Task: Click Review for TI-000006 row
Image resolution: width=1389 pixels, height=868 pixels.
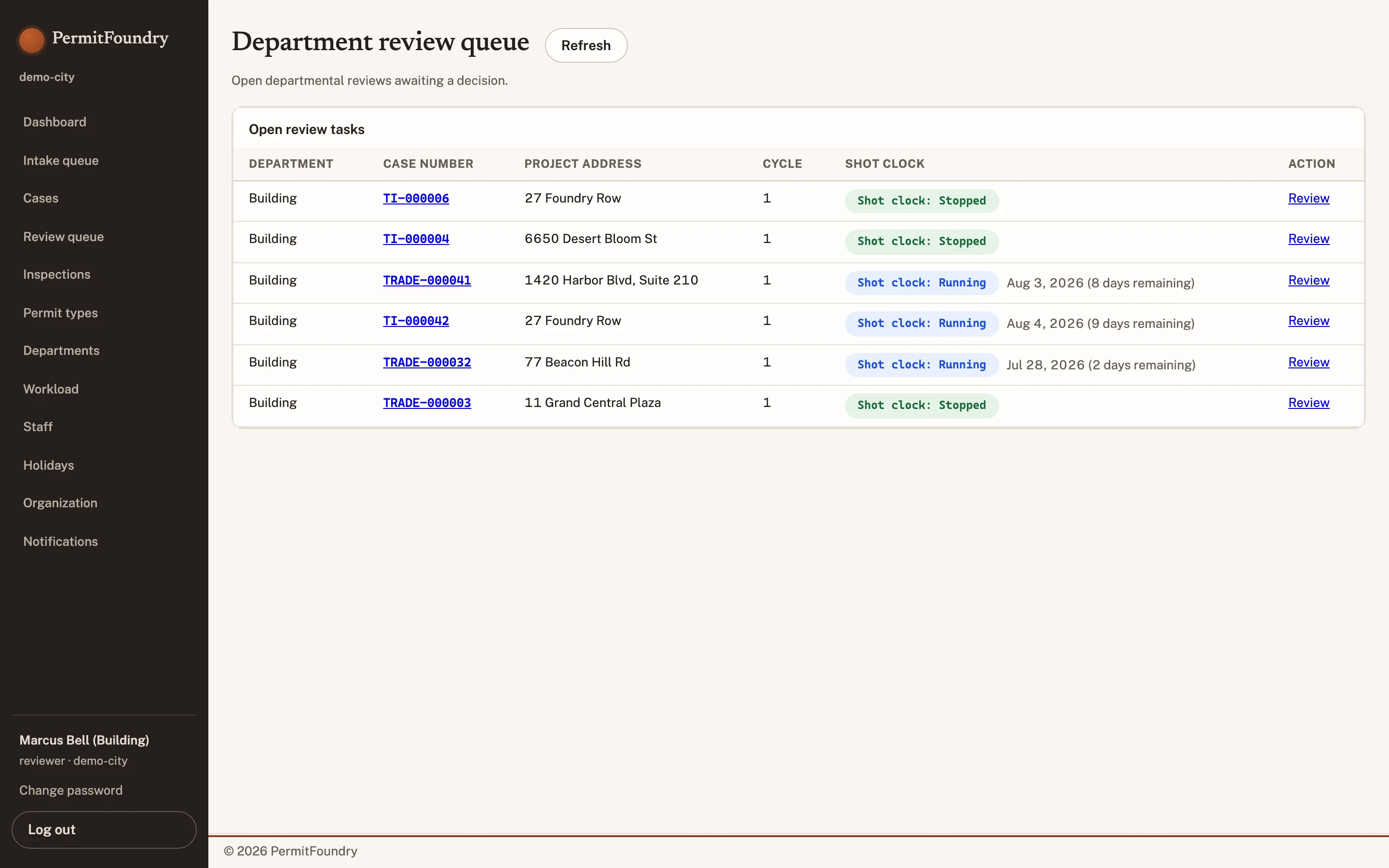Action: click(x=1308, y=198)
